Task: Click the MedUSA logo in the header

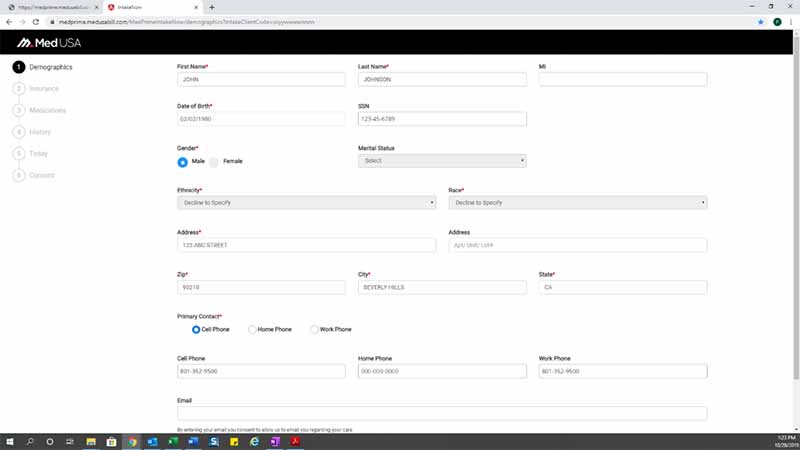Action: click(x=49, y=43)
